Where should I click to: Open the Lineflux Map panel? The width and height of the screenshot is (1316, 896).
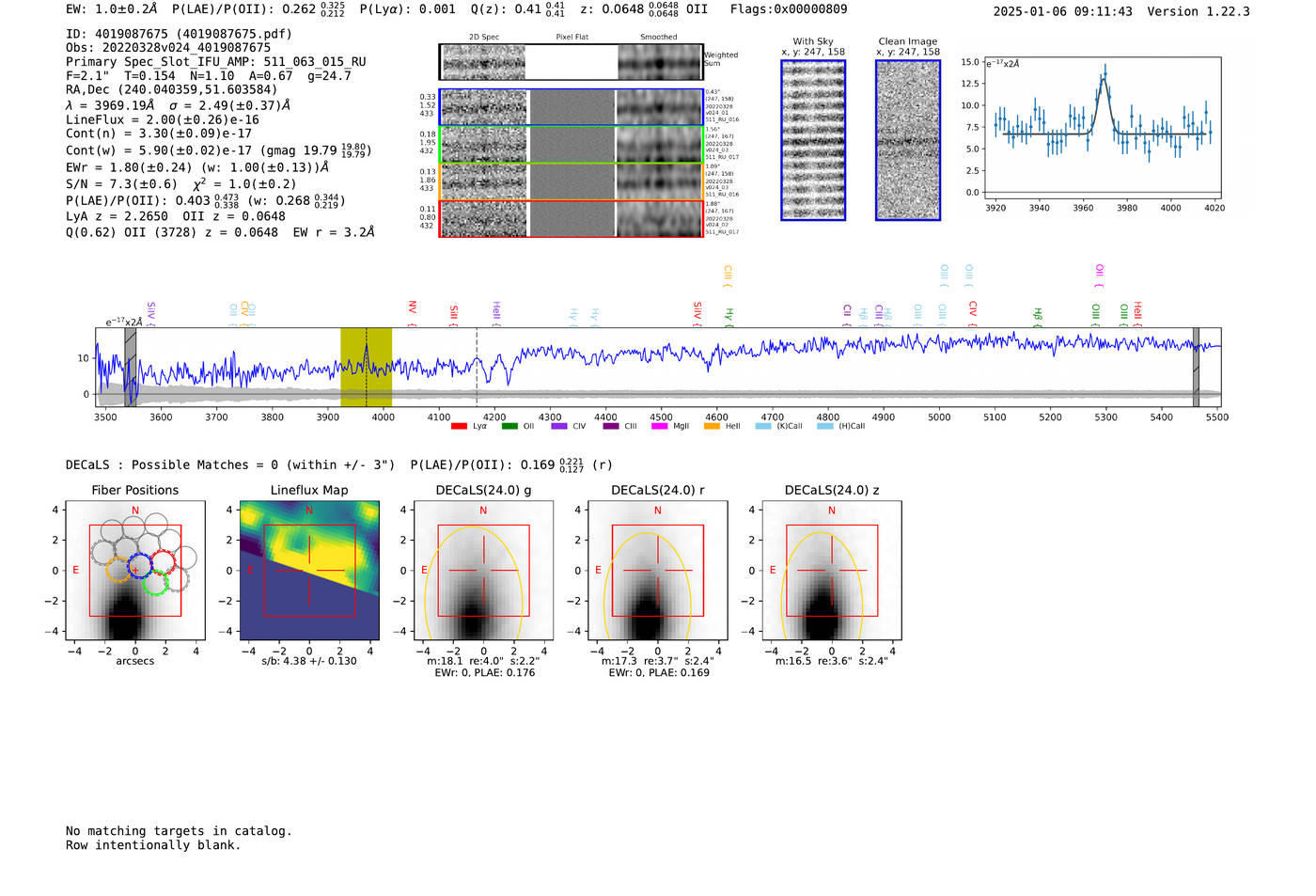tap(309, 572)
